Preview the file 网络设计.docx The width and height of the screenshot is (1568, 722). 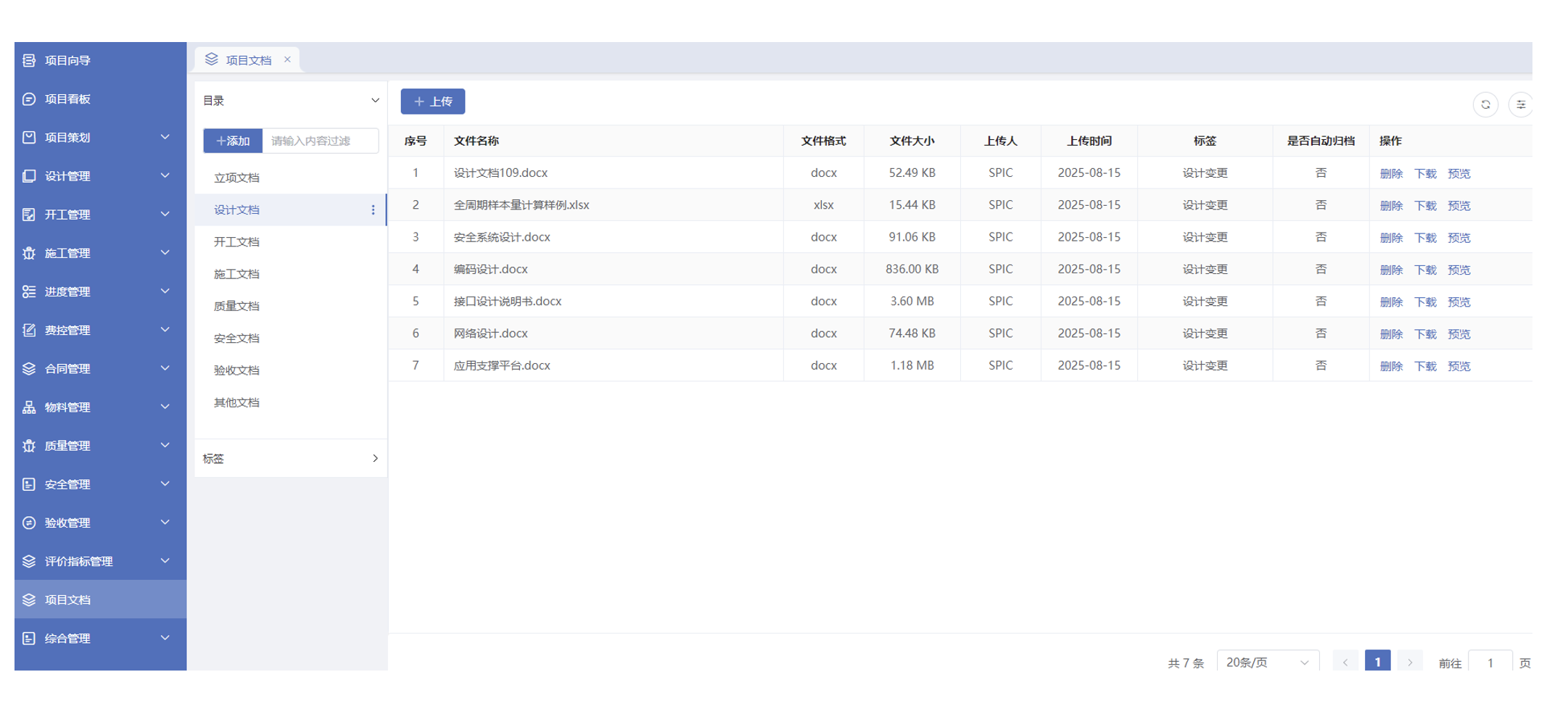point(1458,334)
